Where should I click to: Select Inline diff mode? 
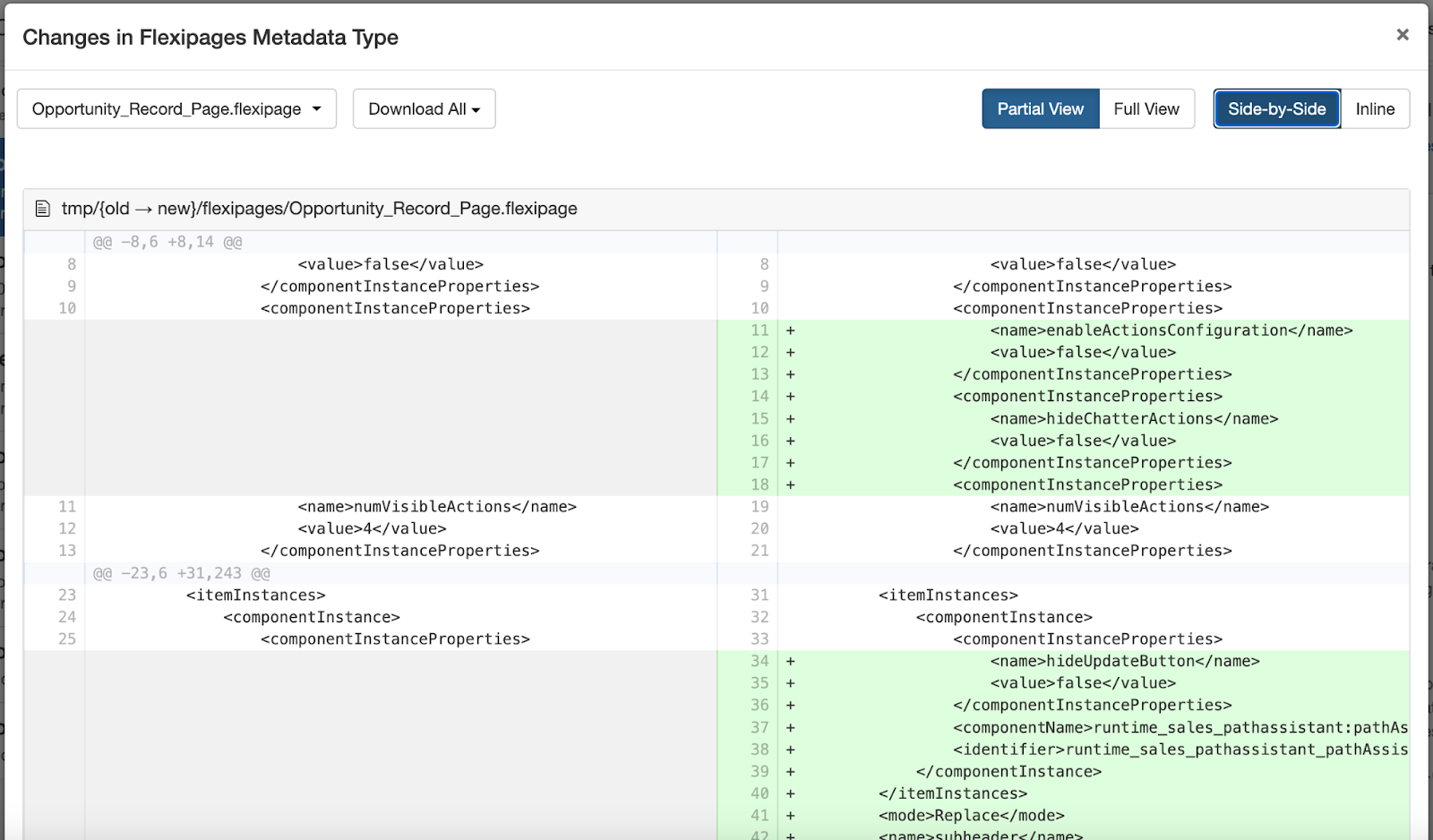[x=1375, y=108]
